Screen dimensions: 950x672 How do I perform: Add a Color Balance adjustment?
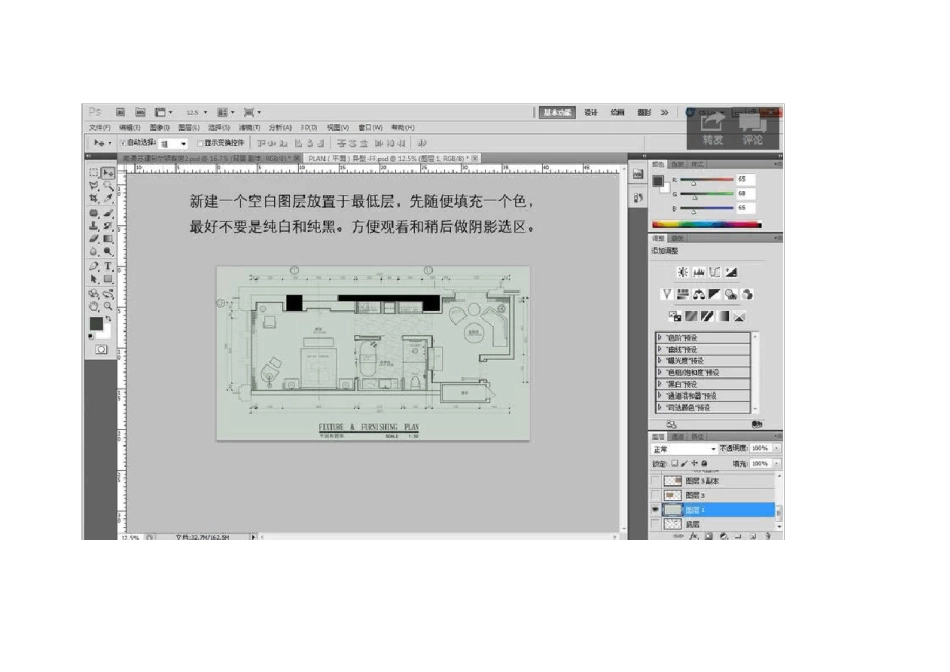click(x=699, y=294)
